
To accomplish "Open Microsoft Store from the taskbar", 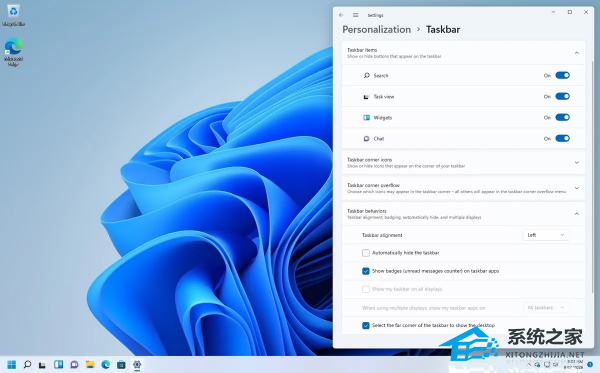I will (121, 365).
